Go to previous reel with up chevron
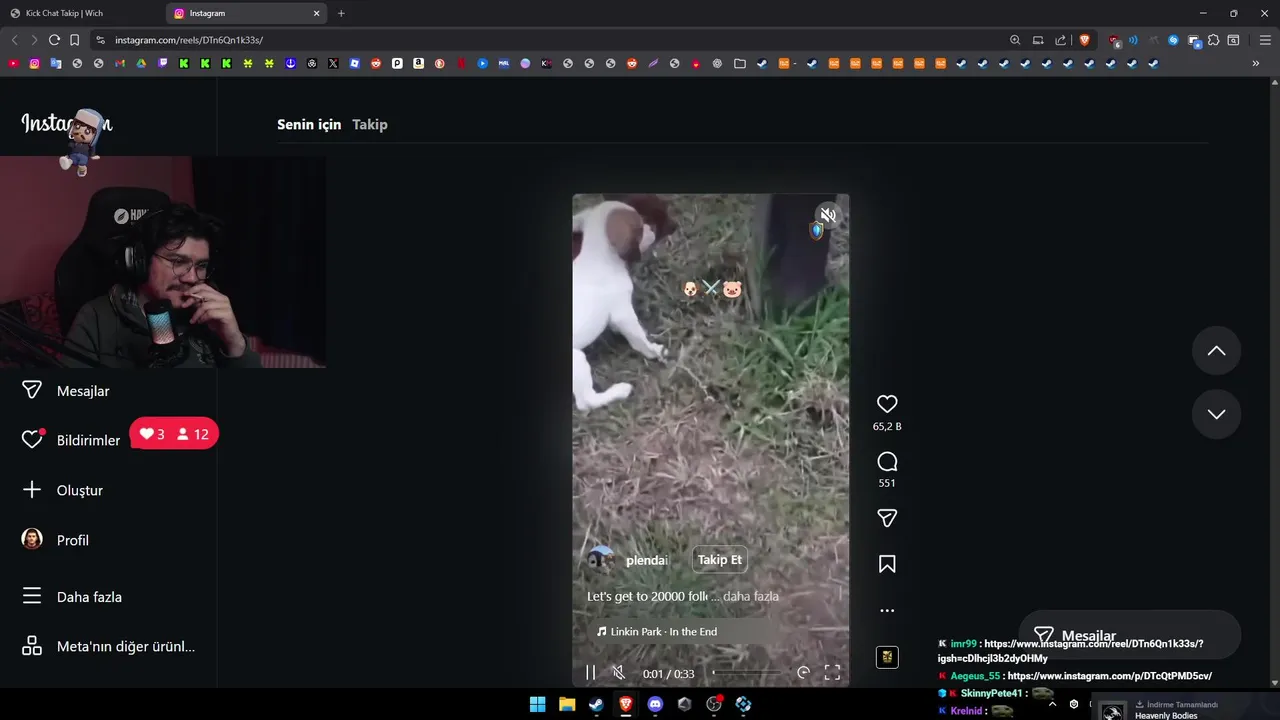The image size is (1280, 720). pyautogui.click(x=1216, y=351)
